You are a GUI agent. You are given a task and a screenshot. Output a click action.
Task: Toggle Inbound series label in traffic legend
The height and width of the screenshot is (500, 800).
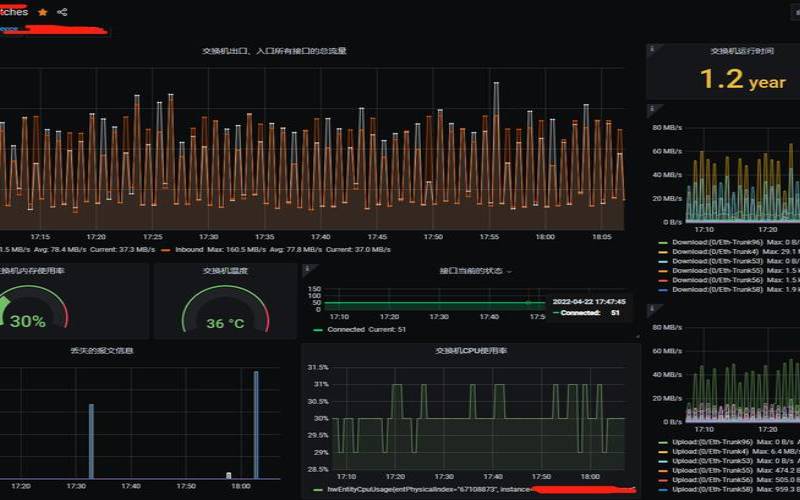(189, 249)
